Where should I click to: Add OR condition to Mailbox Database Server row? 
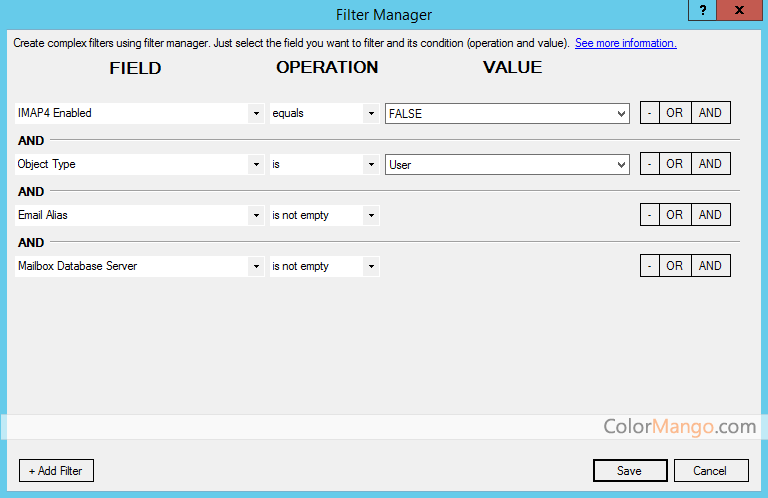pyautogui.click(x=675, y=266)
